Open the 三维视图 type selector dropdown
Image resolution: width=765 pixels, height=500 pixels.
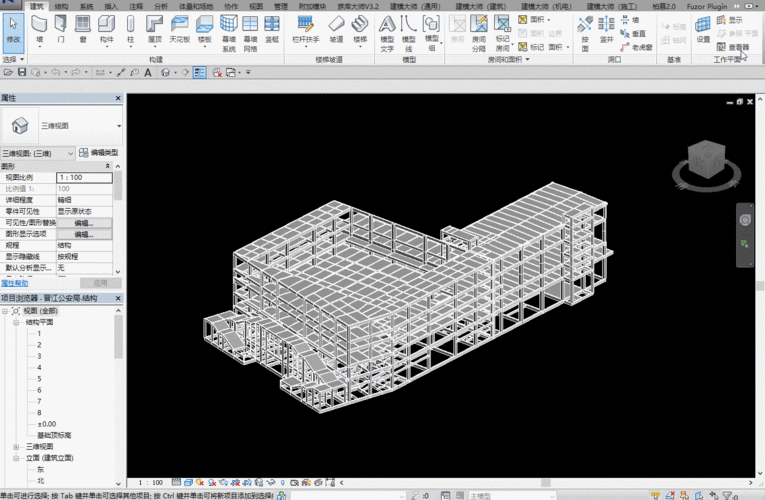119,126
